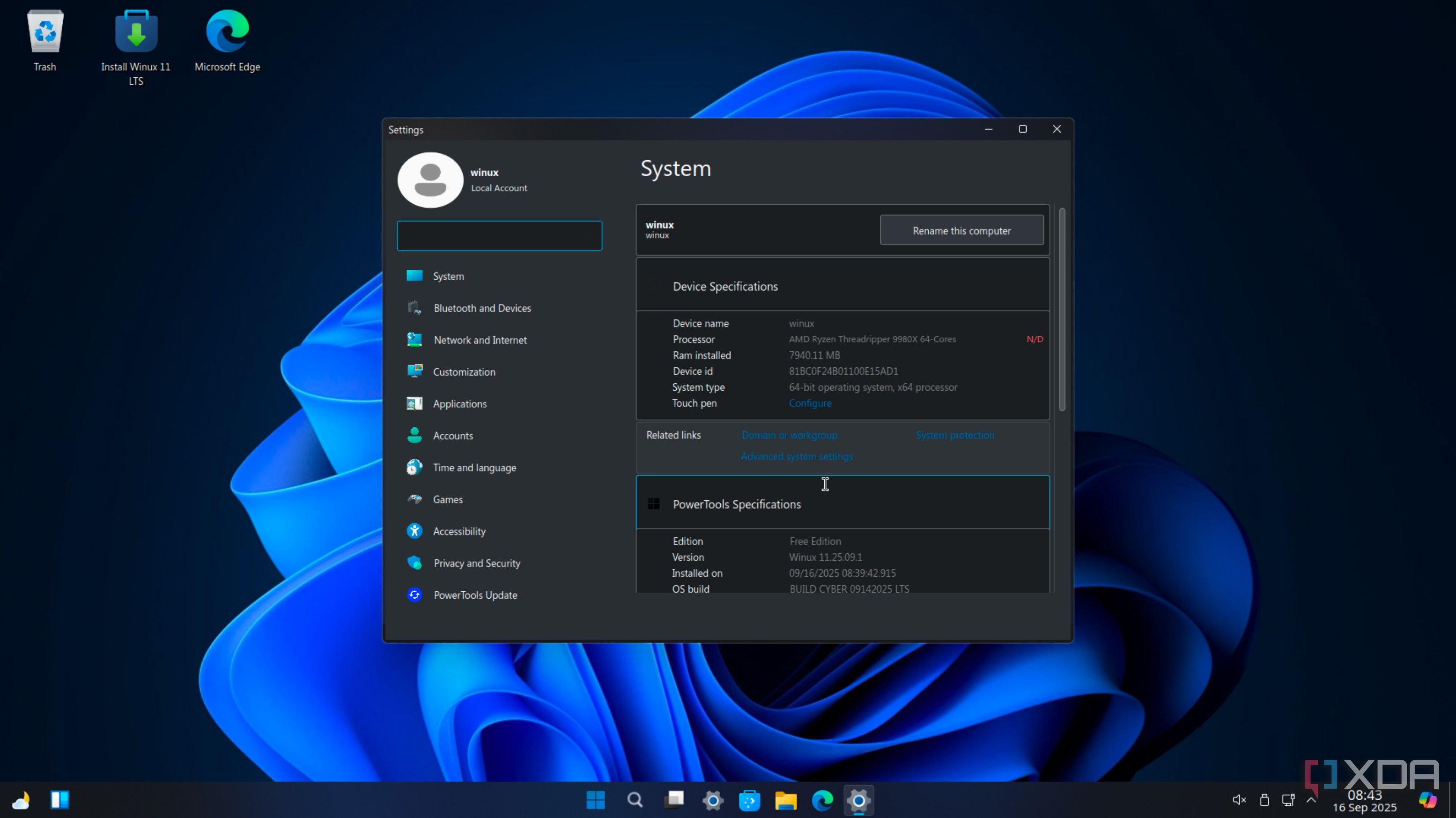This screenshot has height=818, width=1456.
Task: Select the System icon in sidebar
Action: coord(414,276)
